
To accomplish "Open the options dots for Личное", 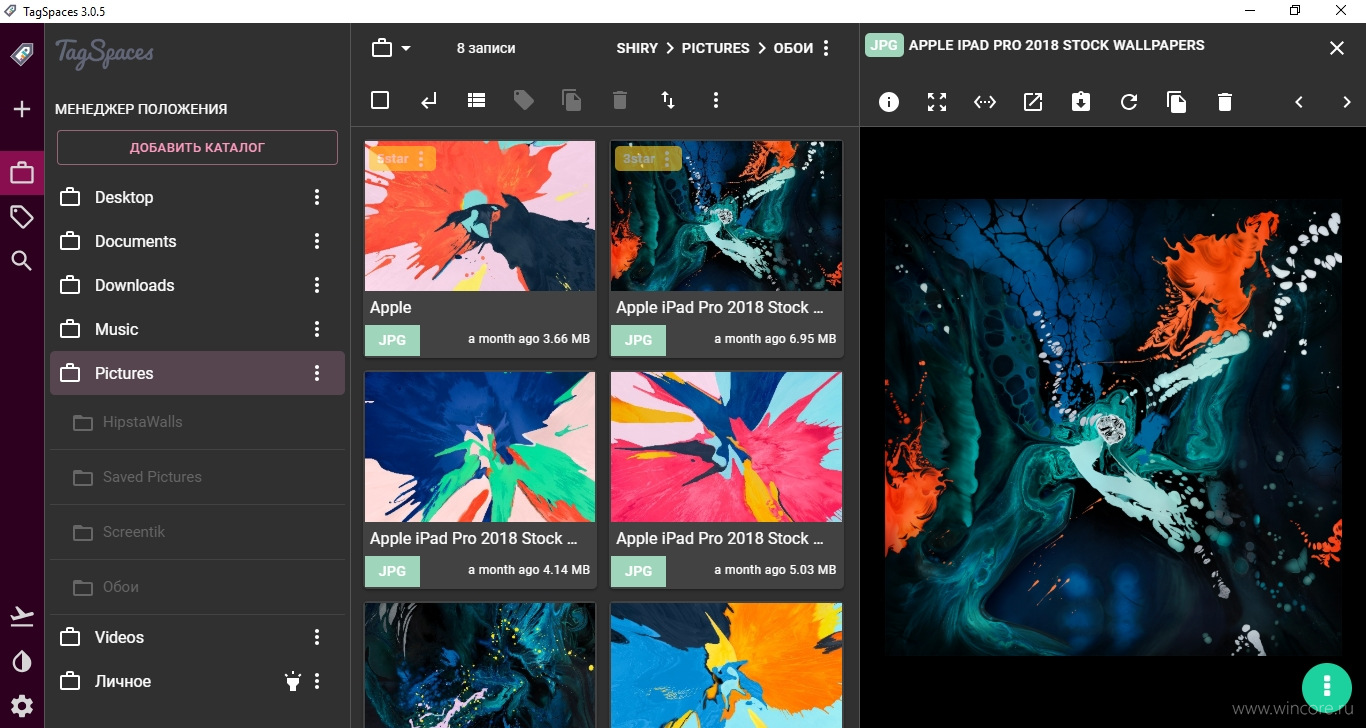I will pyautogui.click(x=317, y=681).
